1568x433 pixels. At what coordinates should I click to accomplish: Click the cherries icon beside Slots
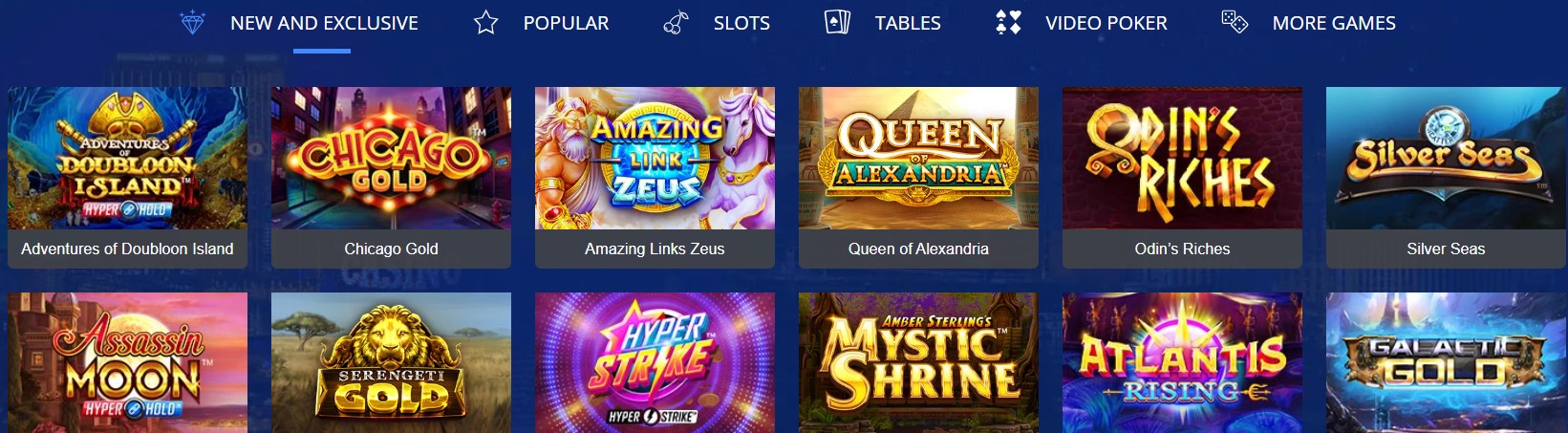(x=676, y=22)
